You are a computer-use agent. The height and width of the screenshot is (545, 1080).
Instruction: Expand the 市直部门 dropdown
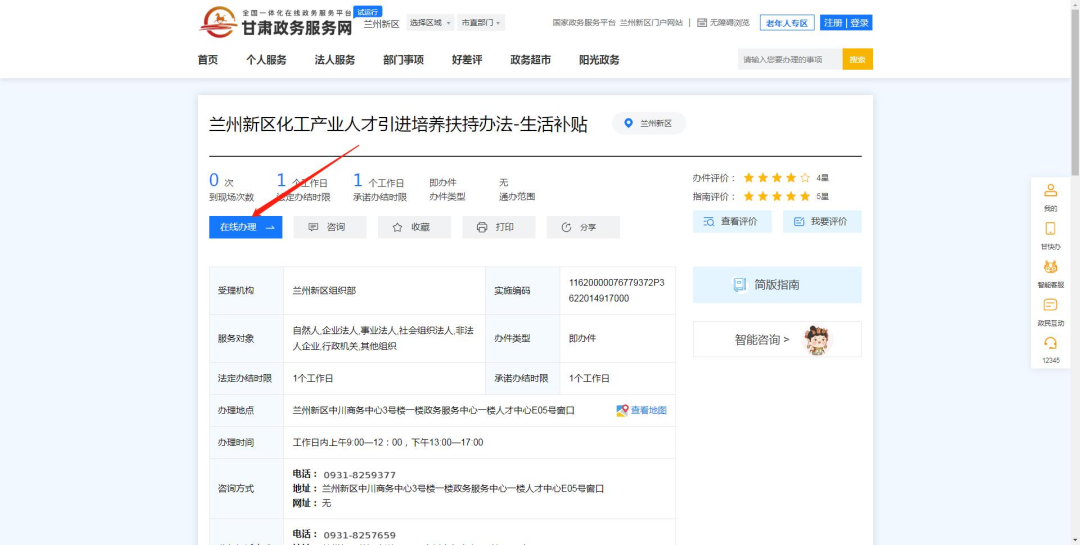[x=481, y=23]
